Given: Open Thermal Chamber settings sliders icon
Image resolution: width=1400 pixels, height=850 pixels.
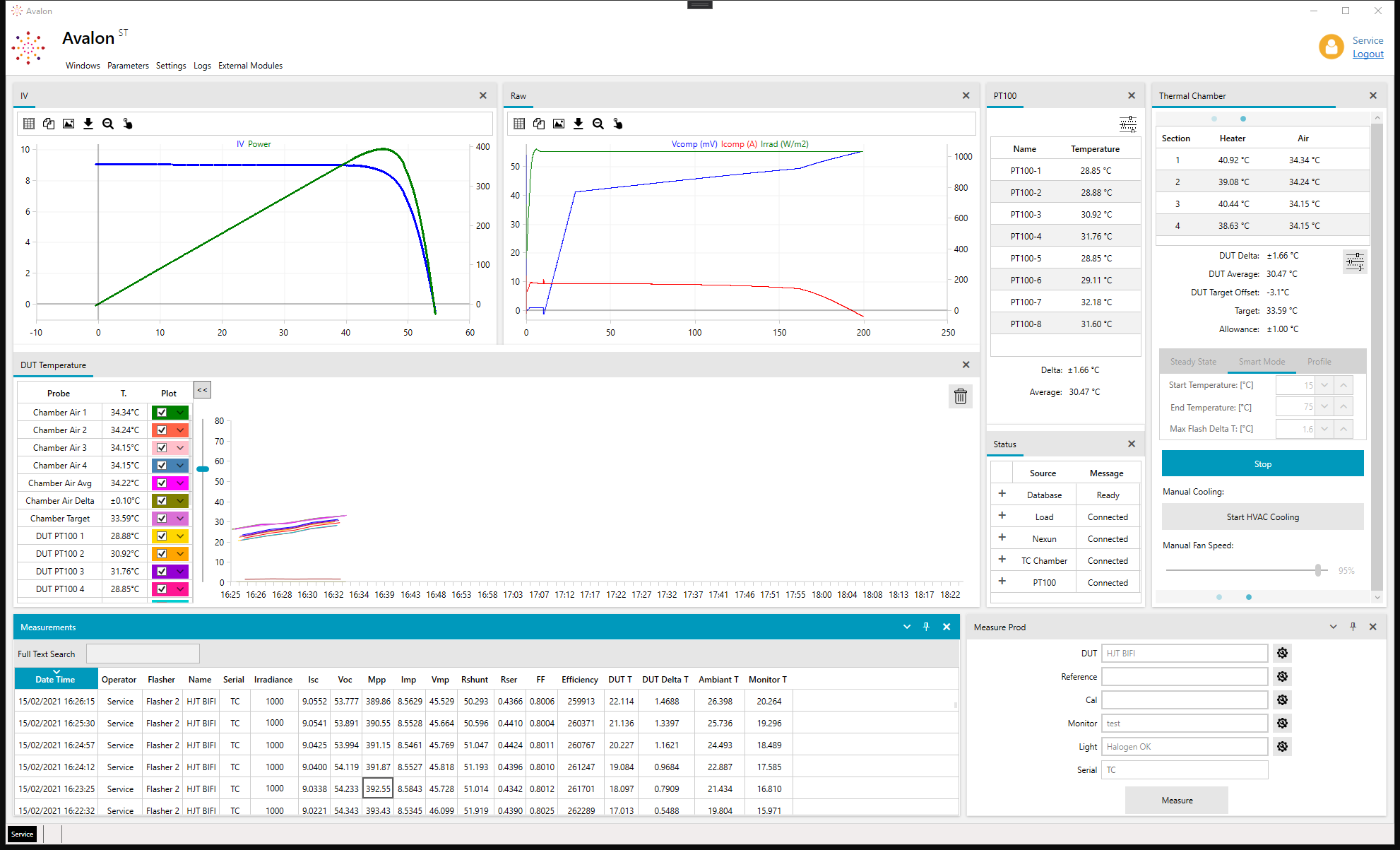Looking at the screenshot, I should click(x=1355, y=262).
